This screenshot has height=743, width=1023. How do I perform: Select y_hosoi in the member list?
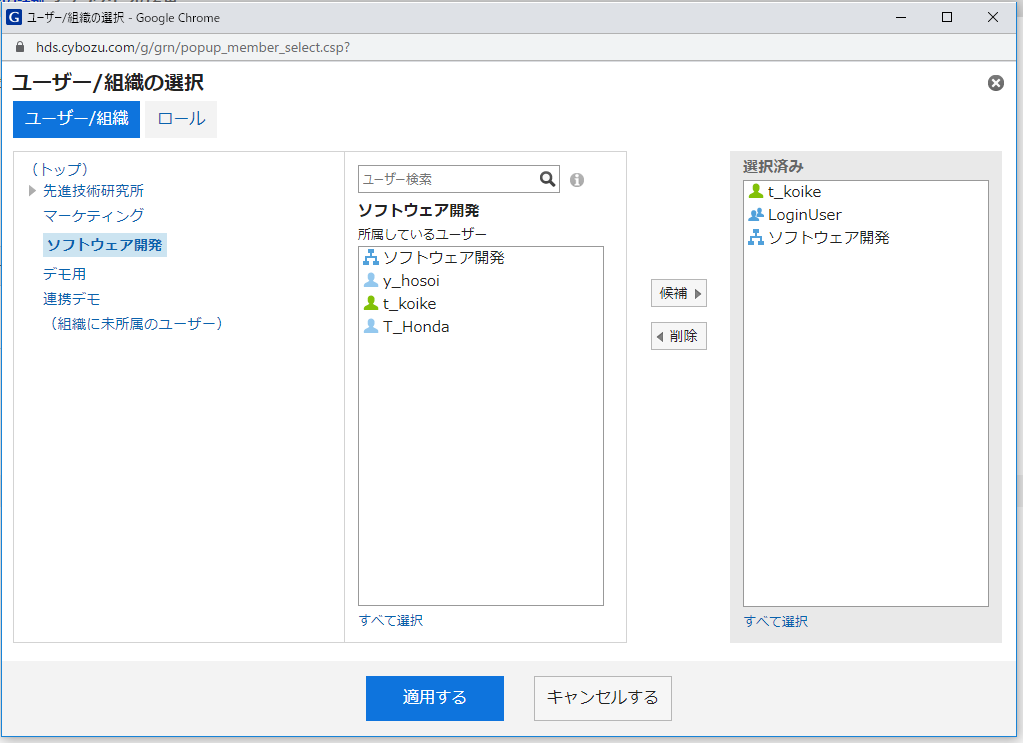[410, 281]
